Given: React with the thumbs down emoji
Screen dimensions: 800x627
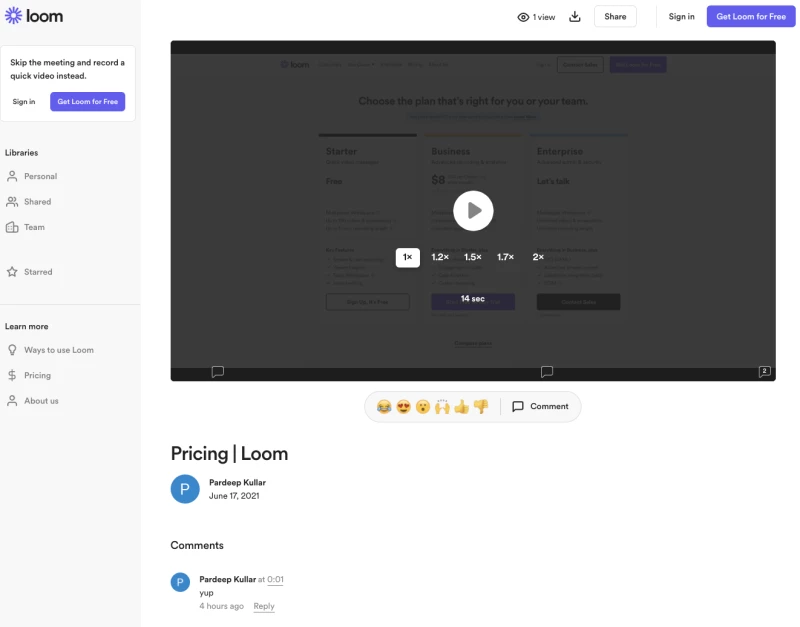Looking at the screenshot, I should (x=480, y=407).
